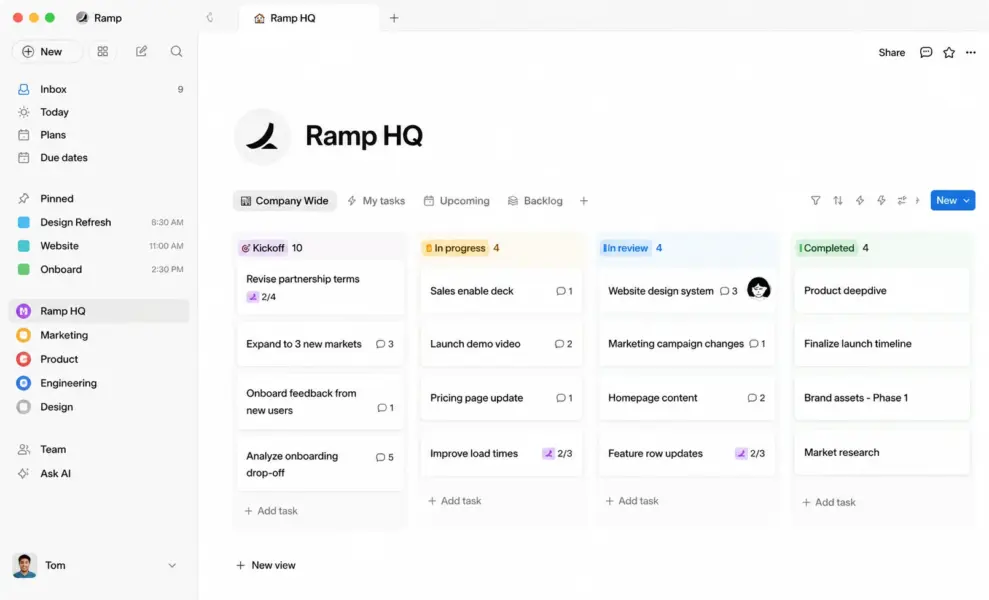This screenshot has height=600, width=989.
Task: Open Engineering workspace in sidebar
Action: (100, 383)
